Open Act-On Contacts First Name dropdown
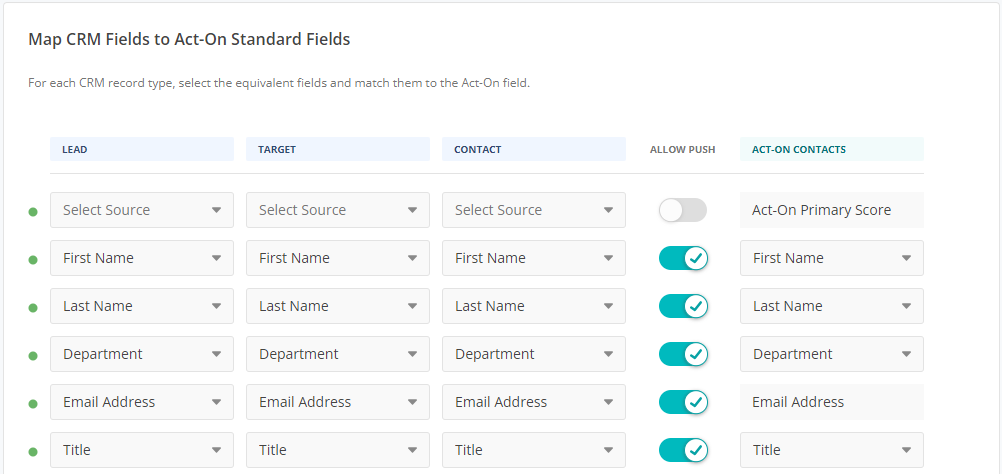 [x=832, y=258]
